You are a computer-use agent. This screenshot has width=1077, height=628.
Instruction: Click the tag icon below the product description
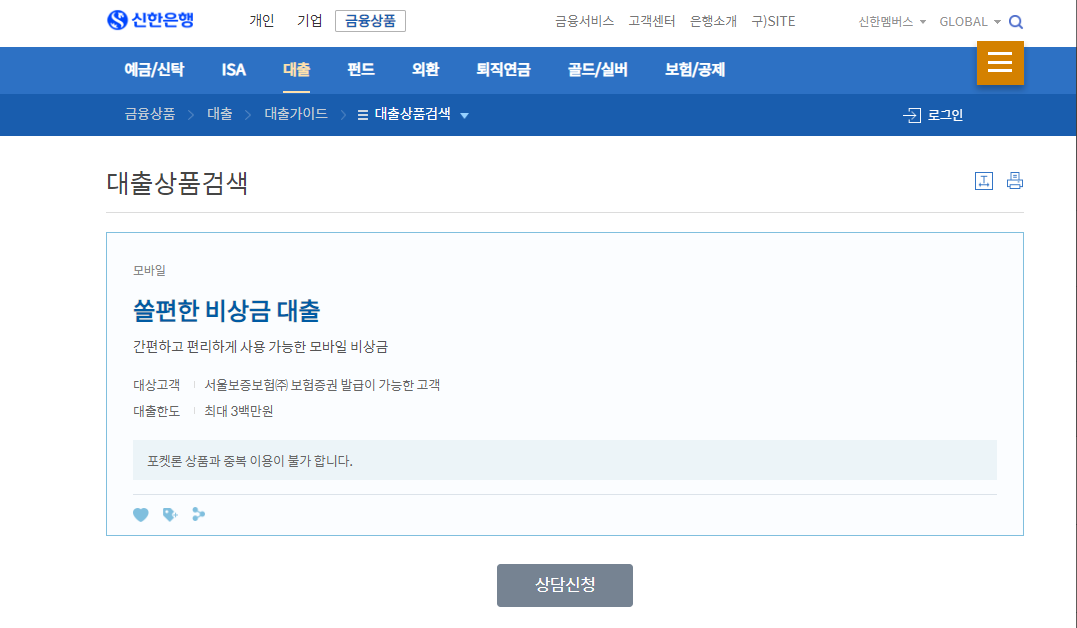click(x=169, y=514)
